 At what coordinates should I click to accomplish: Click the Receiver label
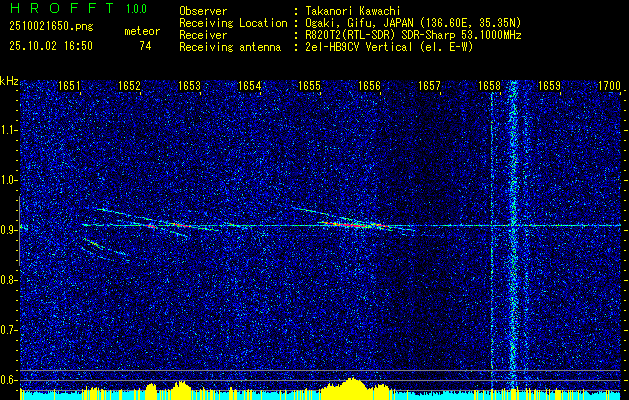point(203,35)
